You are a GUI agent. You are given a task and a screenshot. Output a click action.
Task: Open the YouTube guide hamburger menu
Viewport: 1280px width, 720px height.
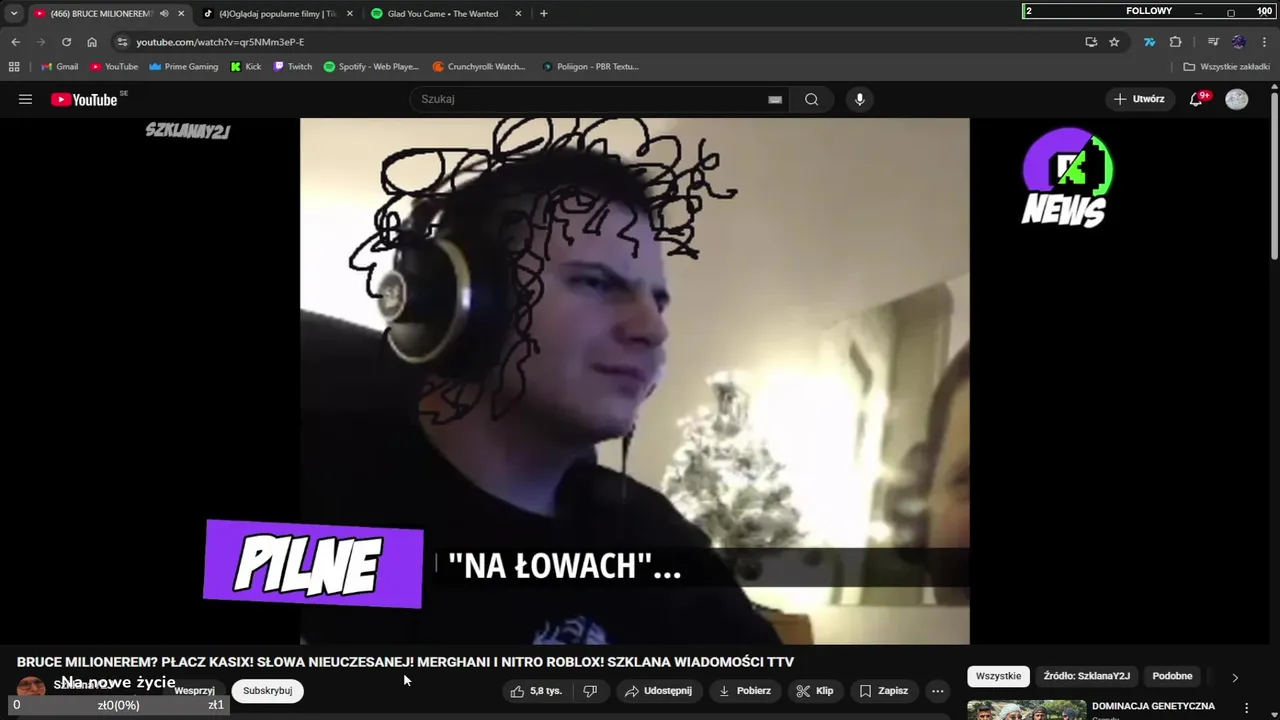click(25, 99)
